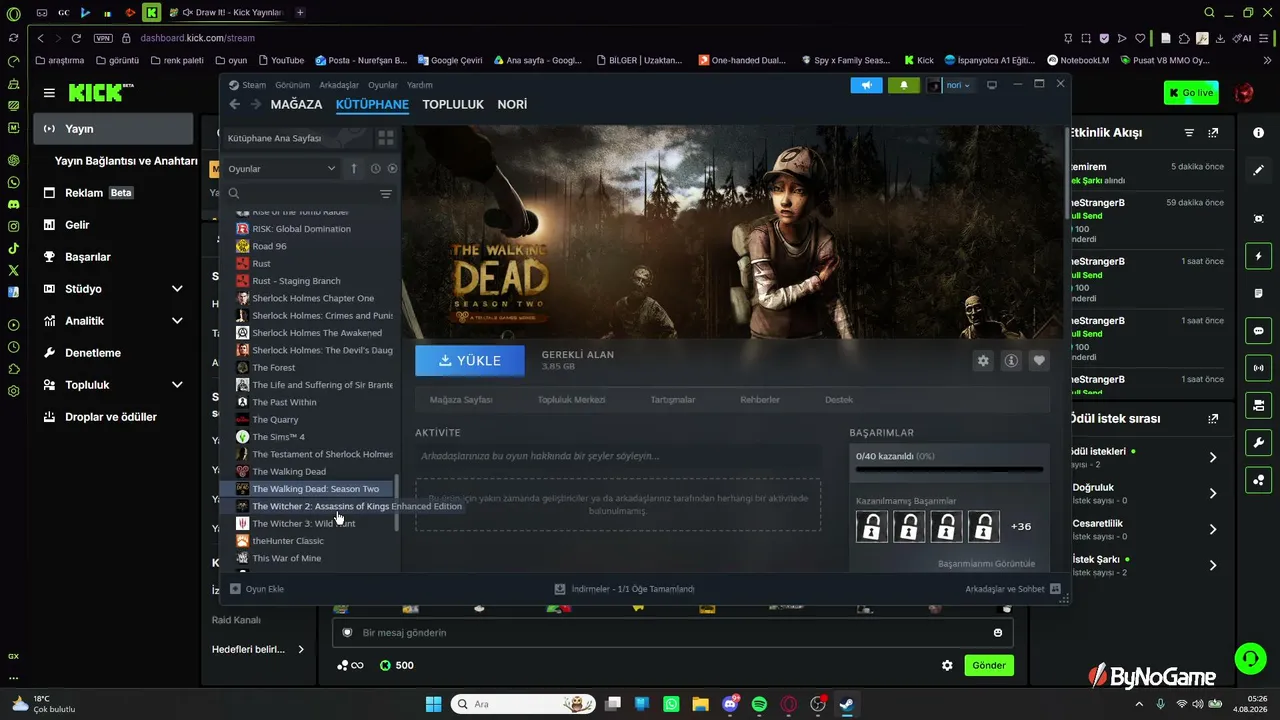Image resolution: width=1280 pixels, height=720 pixels.
Task: Add The Walking Dead Season Two to favorites
Action: point(1039,361)
